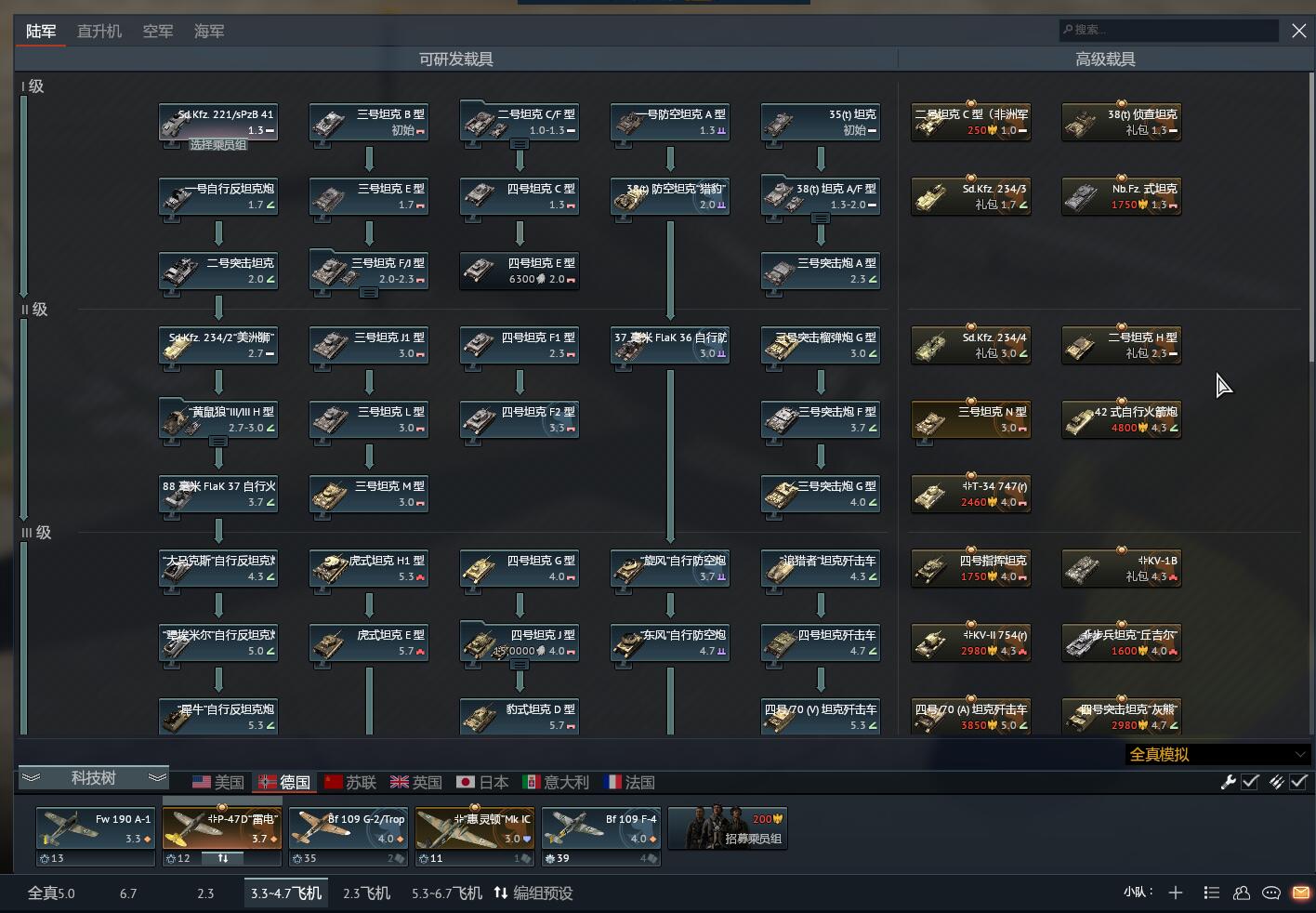
Task: Open the list icon beside the squad plus
Action: pos(1211,893)
